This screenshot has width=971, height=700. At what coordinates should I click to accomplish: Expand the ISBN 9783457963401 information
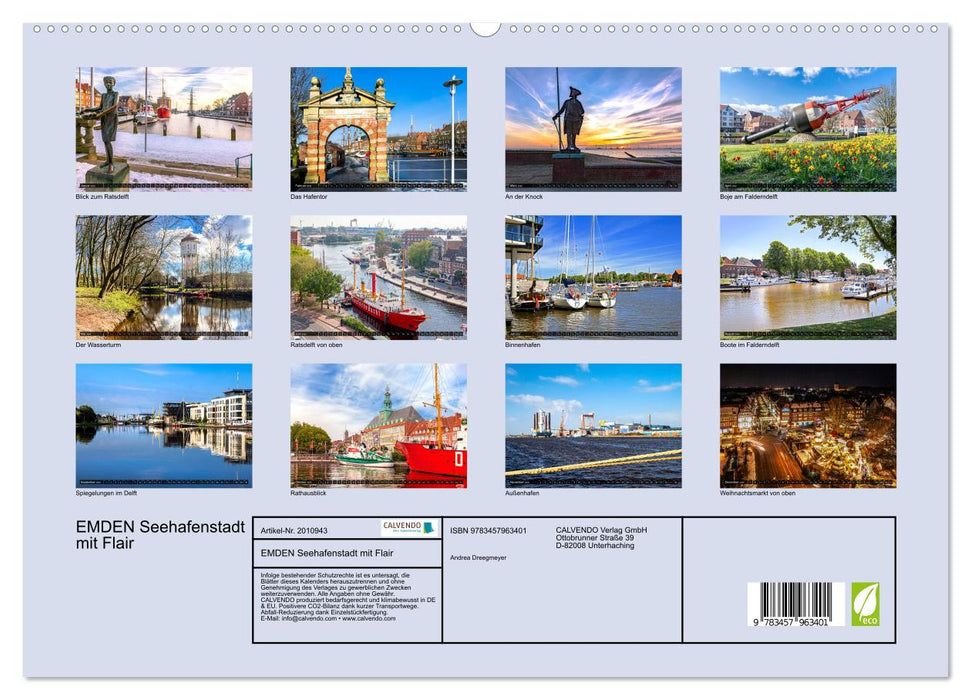point(488,530)
